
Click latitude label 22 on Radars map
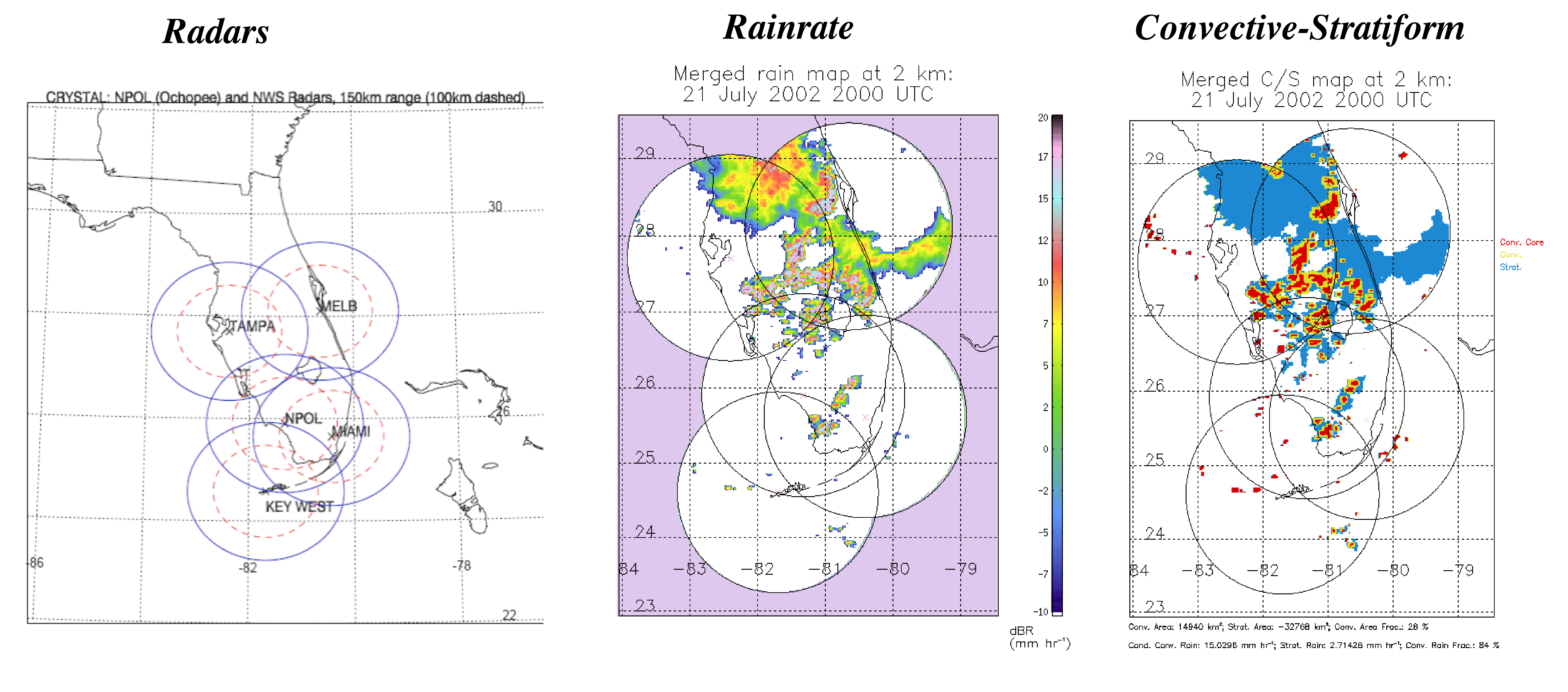click(x=509, y=615)
